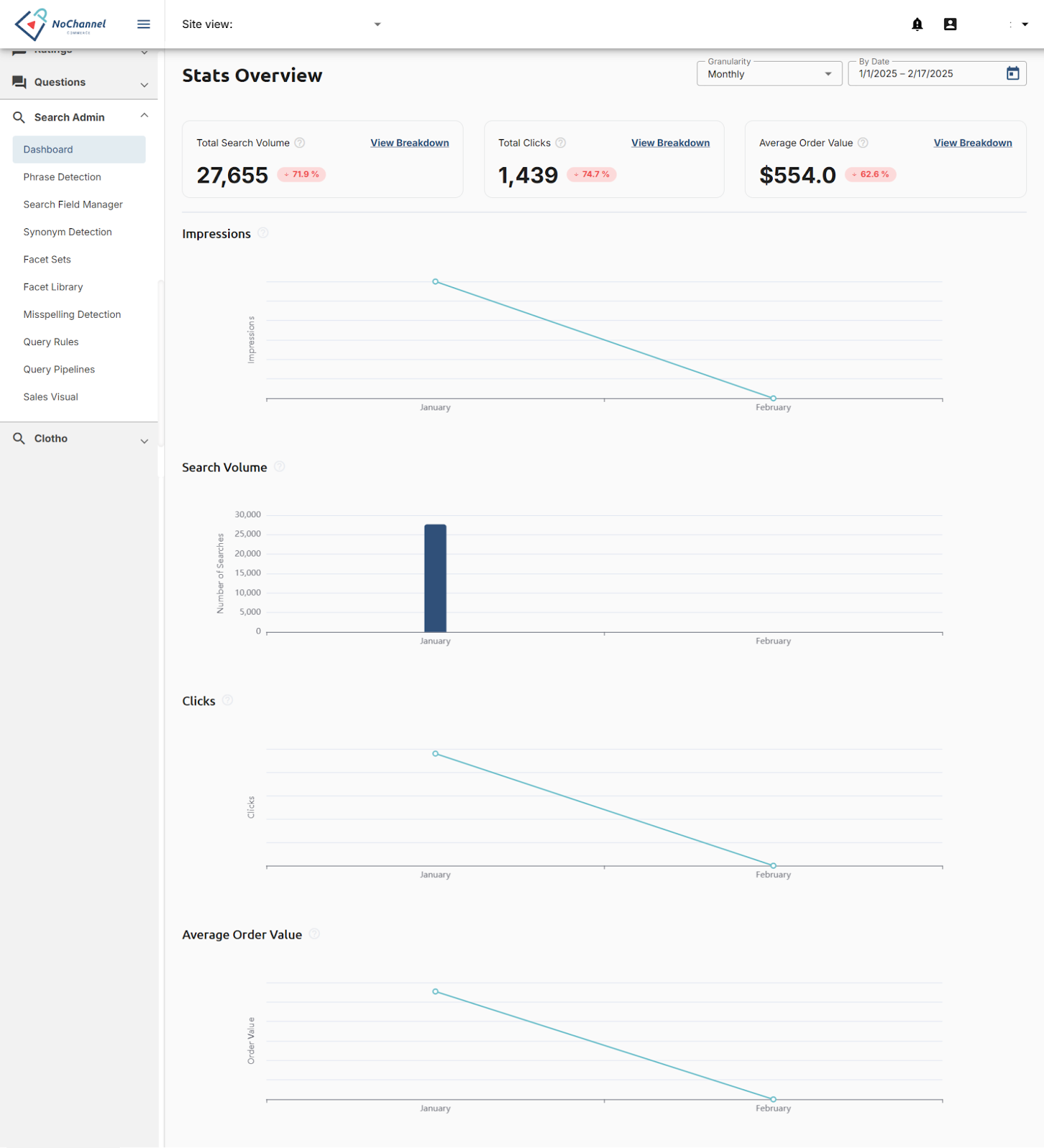Click help icon beside Total Clicks
This screenshot has height=1148, width=1044.
(x=561, y=143)
